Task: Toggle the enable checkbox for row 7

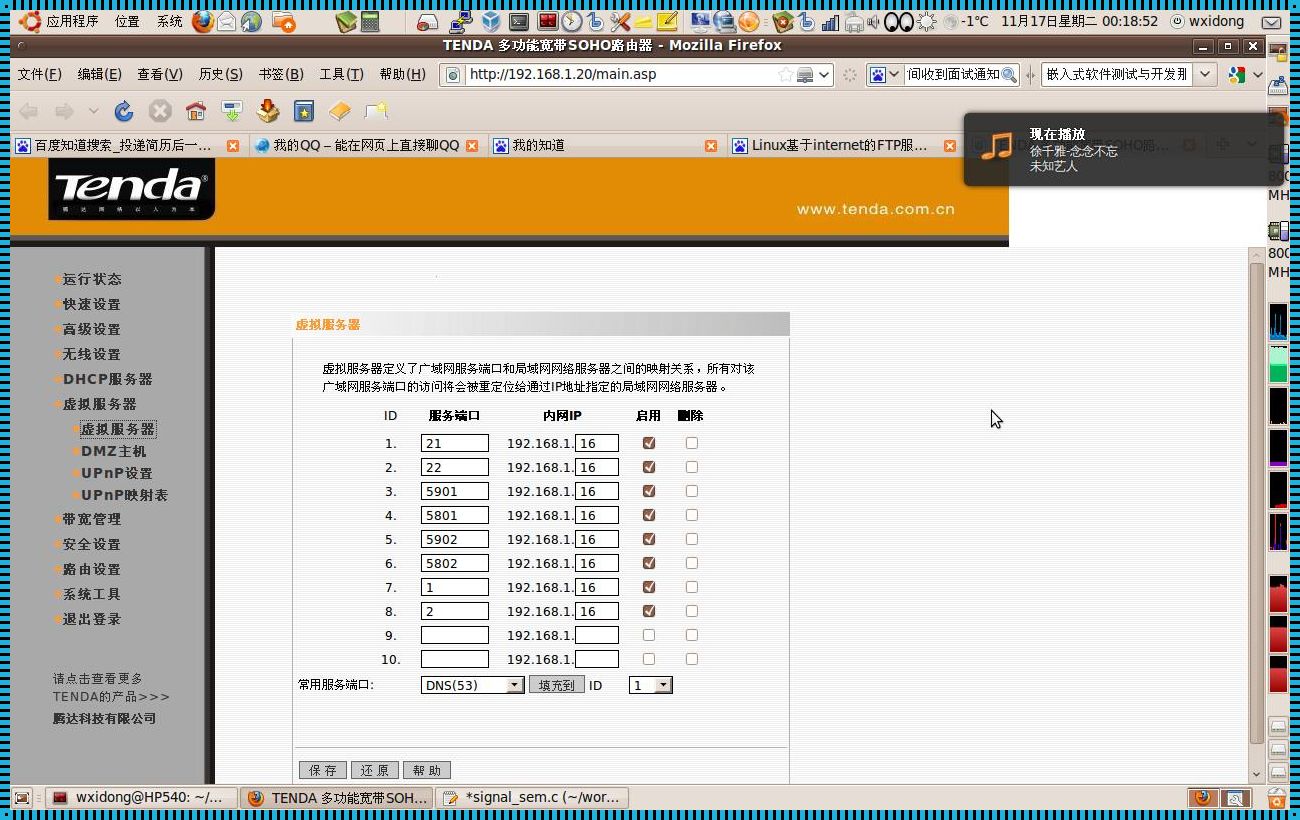Action: 649,587
